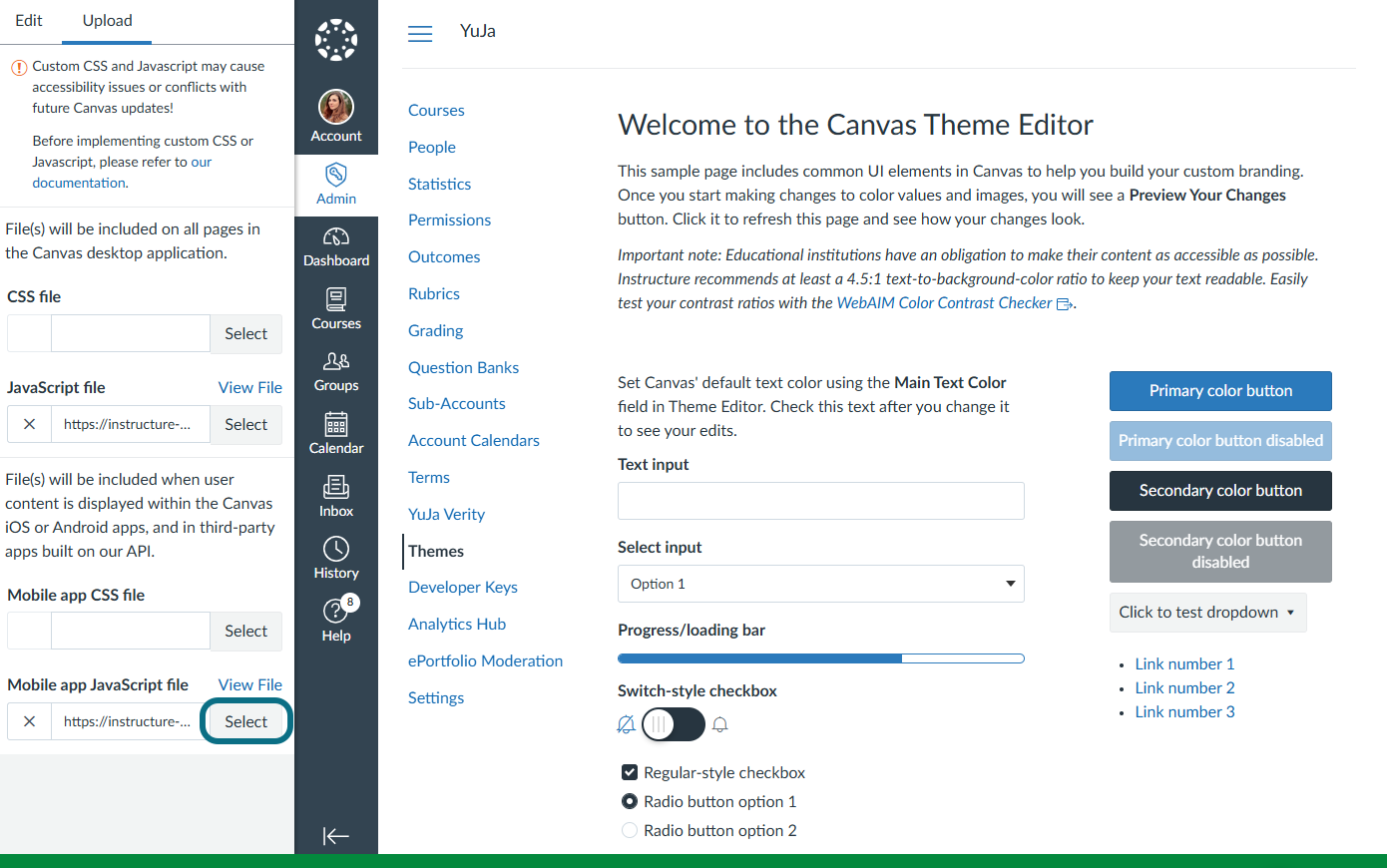1387x868 pixels.
Task: Open Groups icon in global navigation
Action: (336, 361)
